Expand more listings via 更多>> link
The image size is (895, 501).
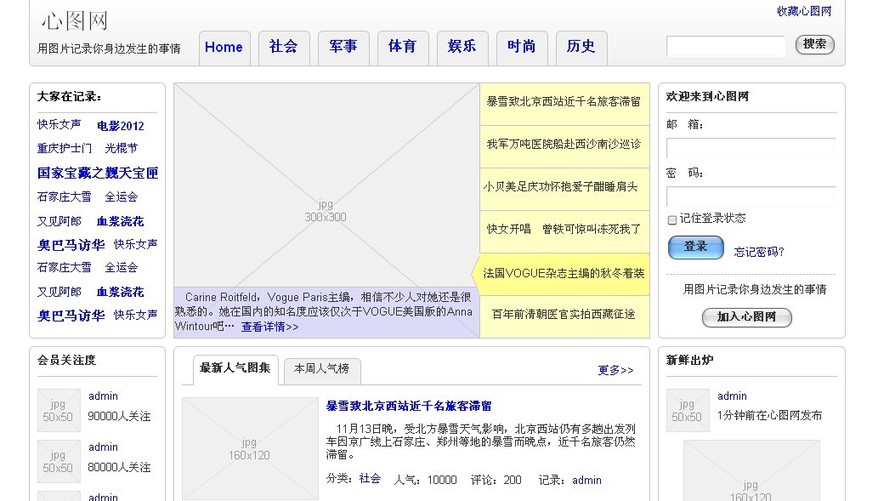(x=615, y=370)
